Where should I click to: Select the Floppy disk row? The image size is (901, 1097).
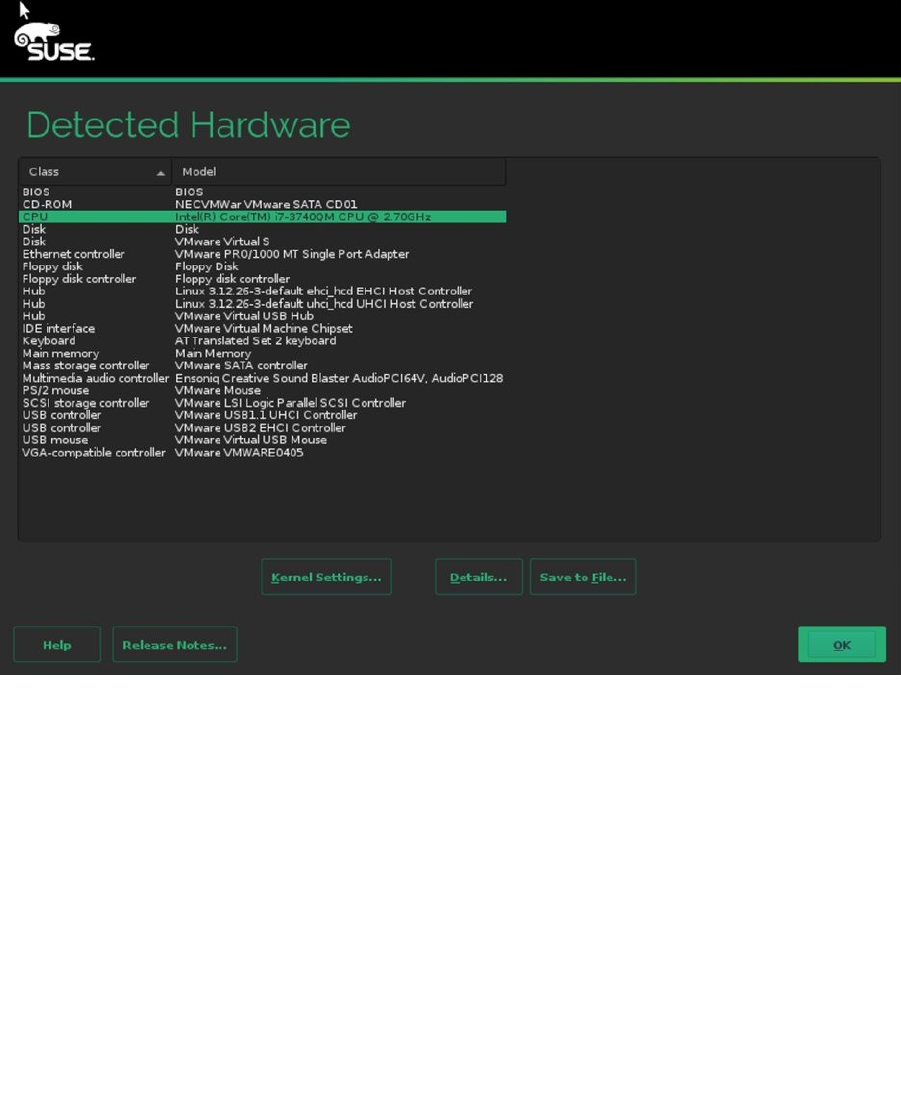coord(262,267)
